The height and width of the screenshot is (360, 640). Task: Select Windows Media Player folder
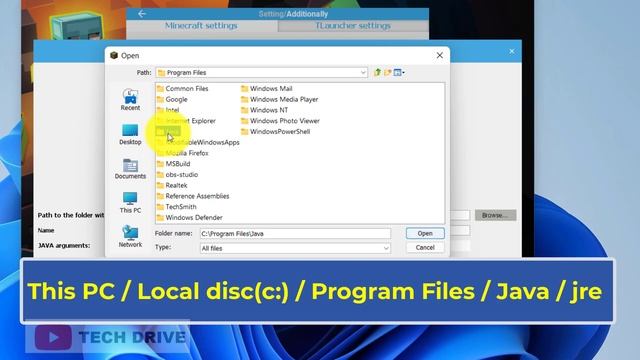[280, 99]
